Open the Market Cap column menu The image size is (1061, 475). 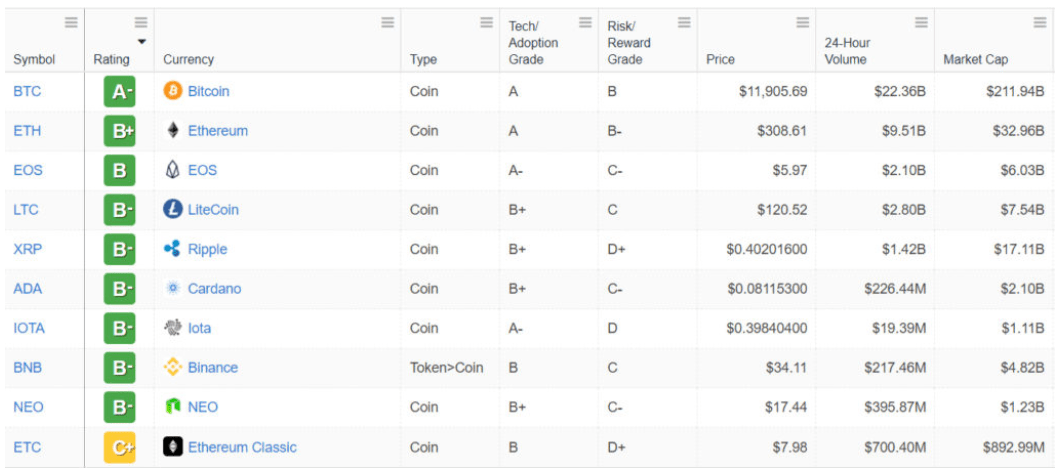click(1040, 23)
